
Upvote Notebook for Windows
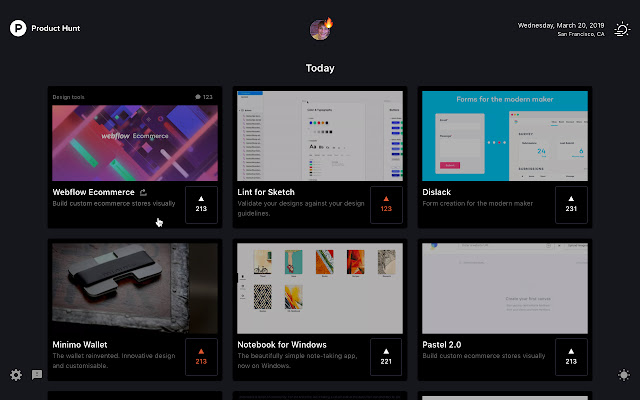[x=386, y=357]
